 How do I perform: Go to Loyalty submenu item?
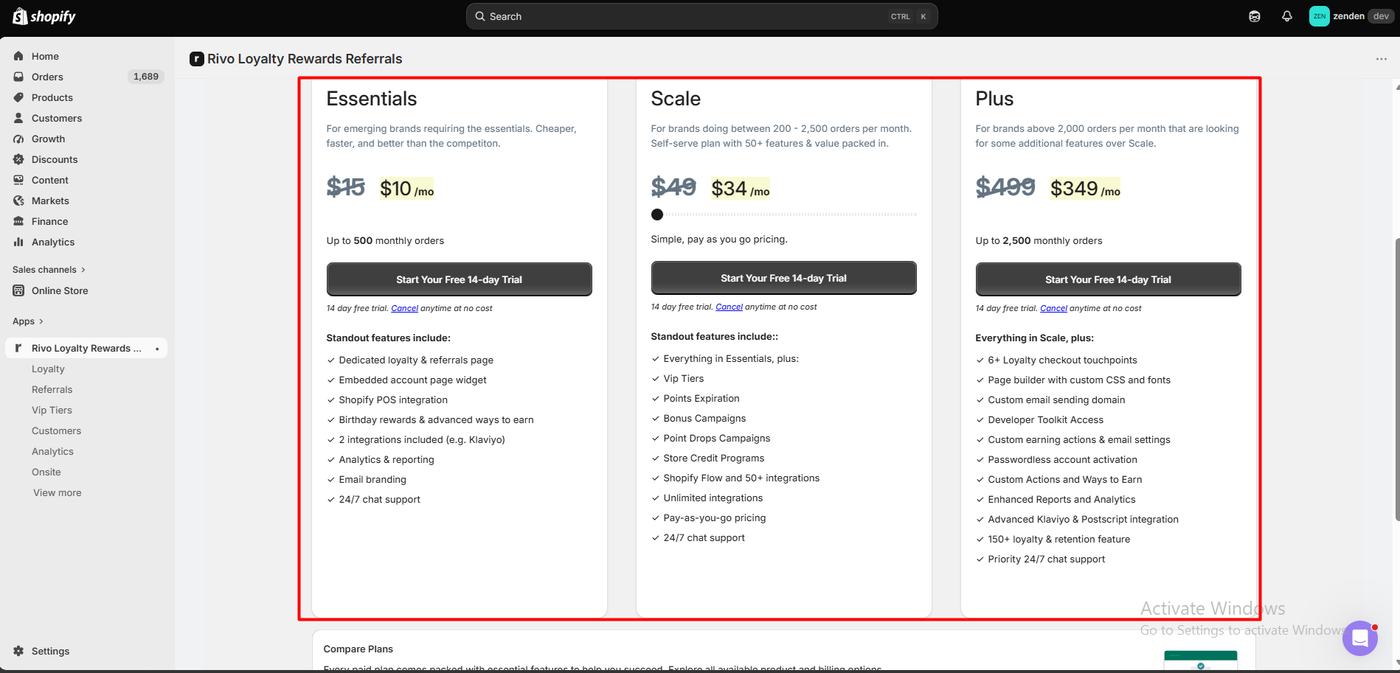(48, 369)
